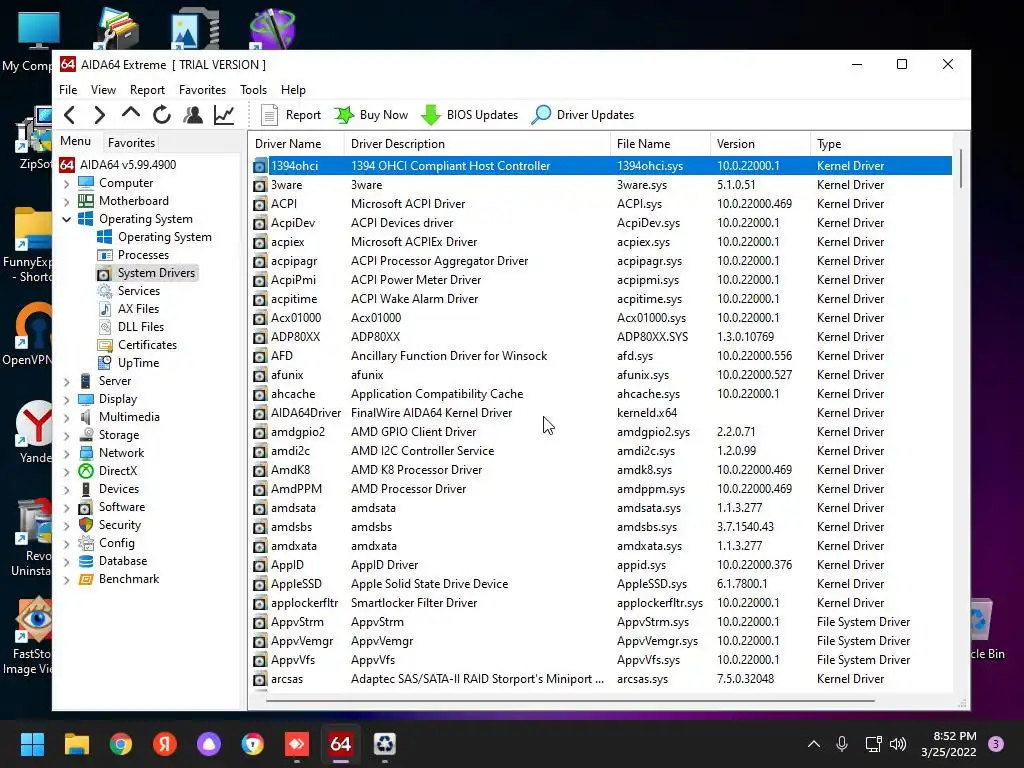The width and height of the screenshot is (1024, 768).
Task: Refresh the current page
Action: tap(162, 115)
